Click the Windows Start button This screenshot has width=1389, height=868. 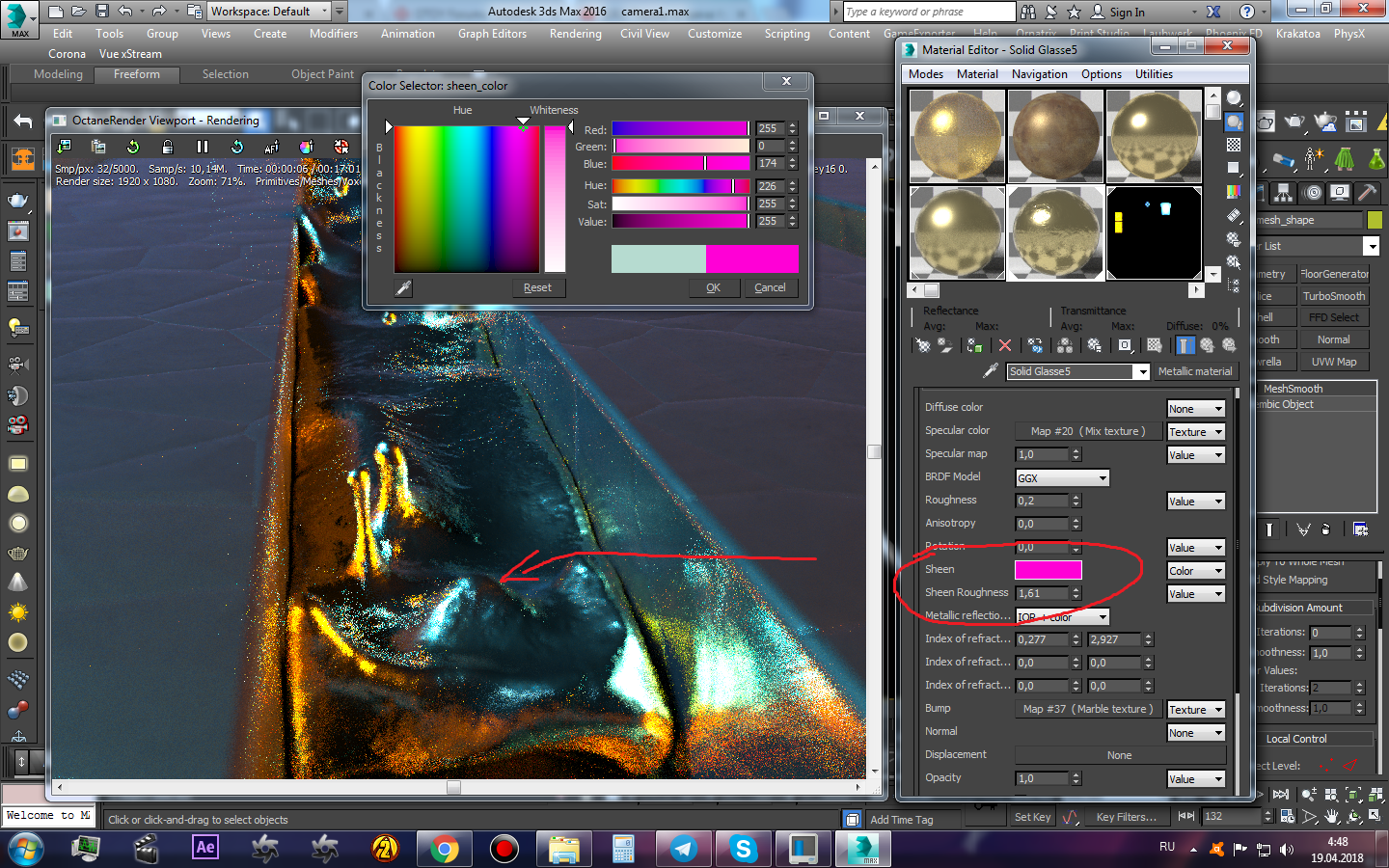click(26, 849)
